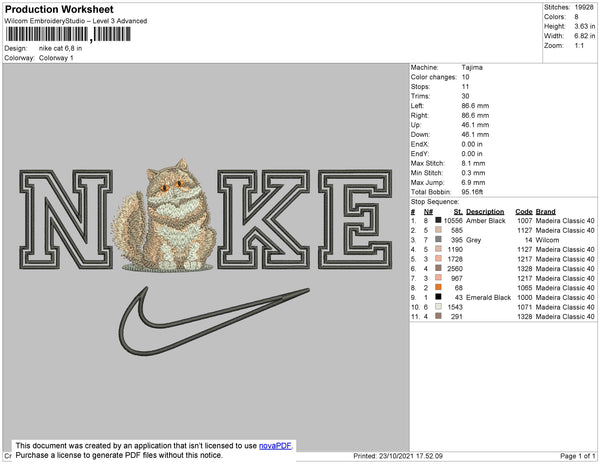Click the Stops value 11
Viewport: 600px width, 464px height.
465,86
